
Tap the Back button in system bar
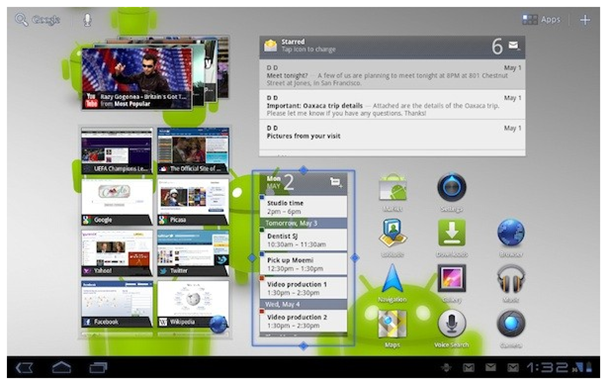coord(24,368)
